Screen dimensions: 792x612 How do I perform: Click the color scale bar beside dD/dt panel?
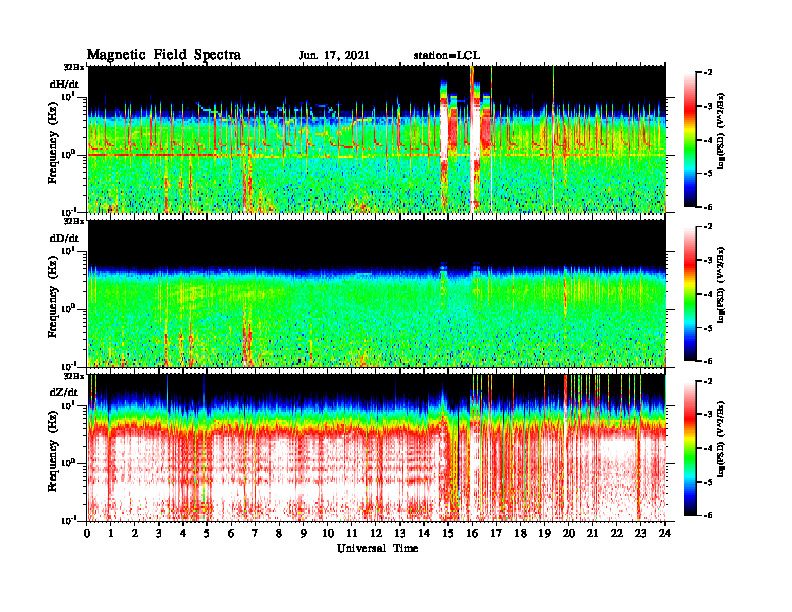click(x=689, y=294)
